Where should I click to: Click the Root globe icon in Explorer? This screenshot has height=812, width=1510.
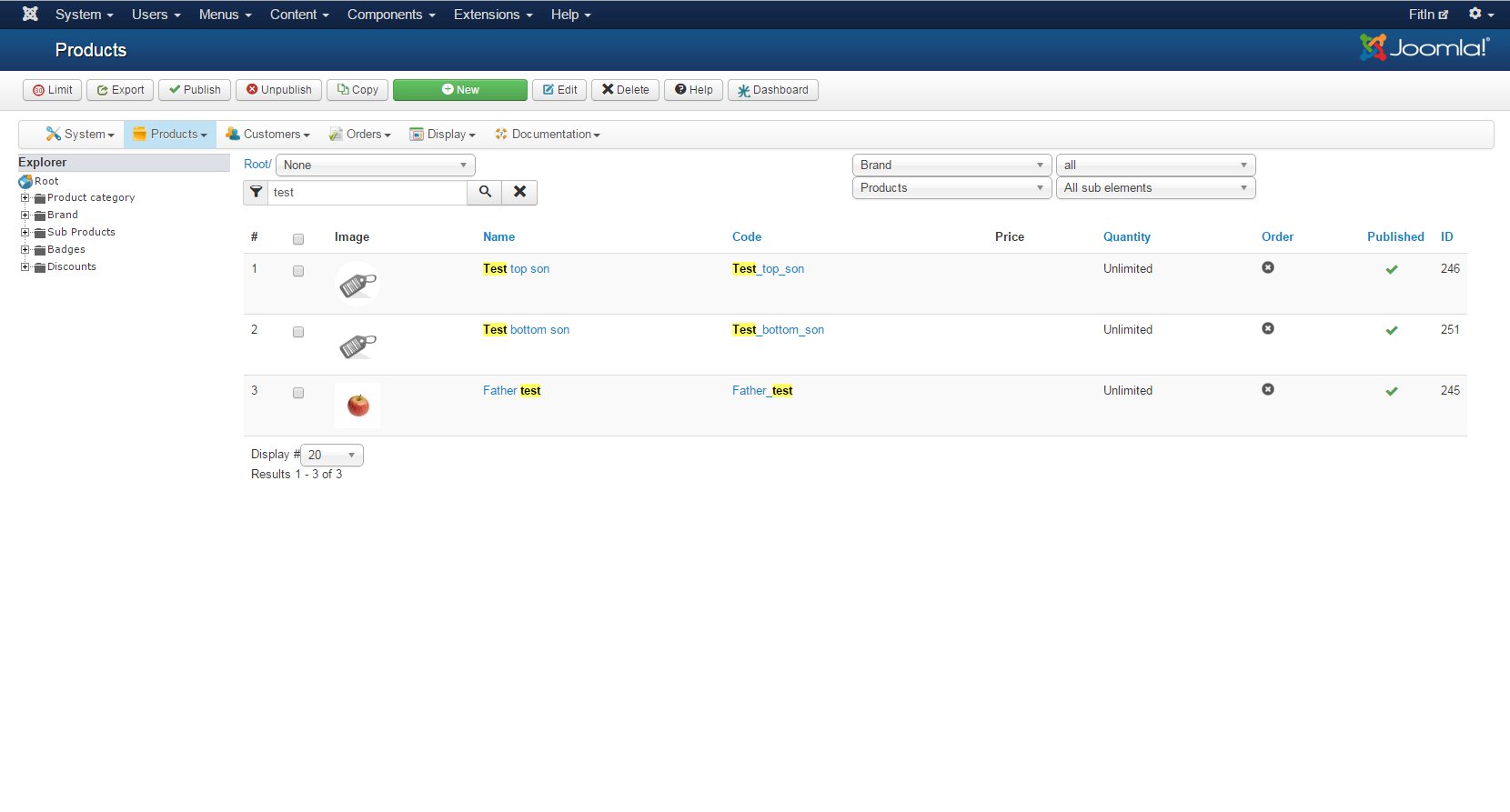tap(25, 181)
